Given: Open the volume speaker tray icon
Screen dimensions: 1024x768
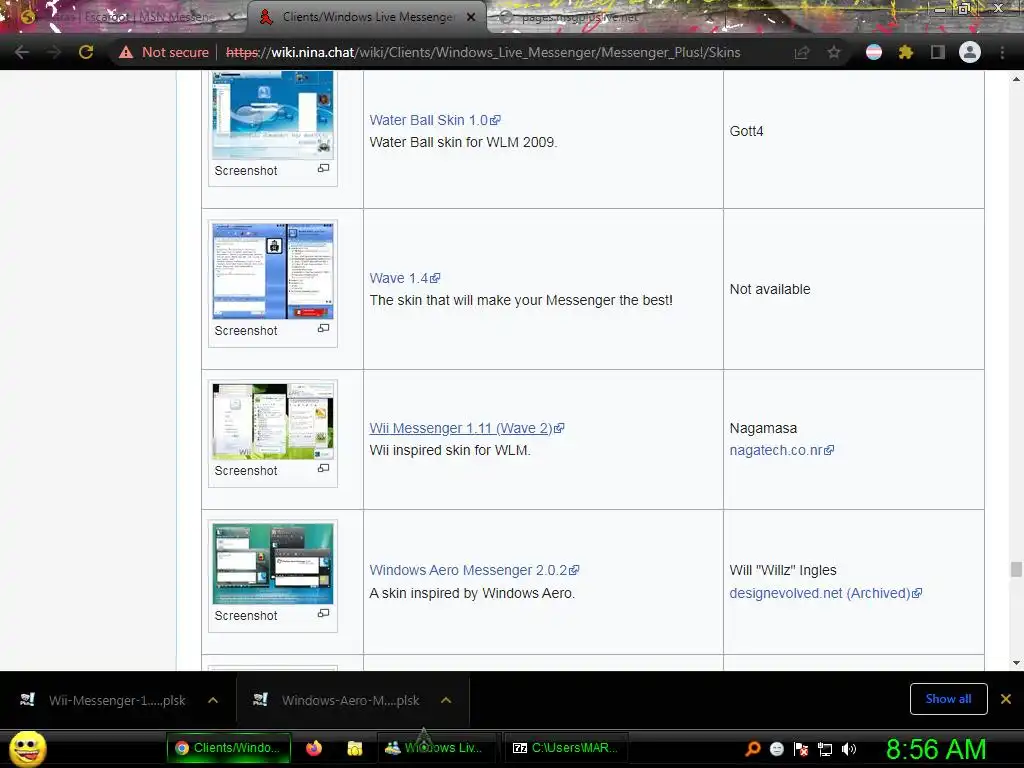Looking at the screenshot, I should click(849, 748).
